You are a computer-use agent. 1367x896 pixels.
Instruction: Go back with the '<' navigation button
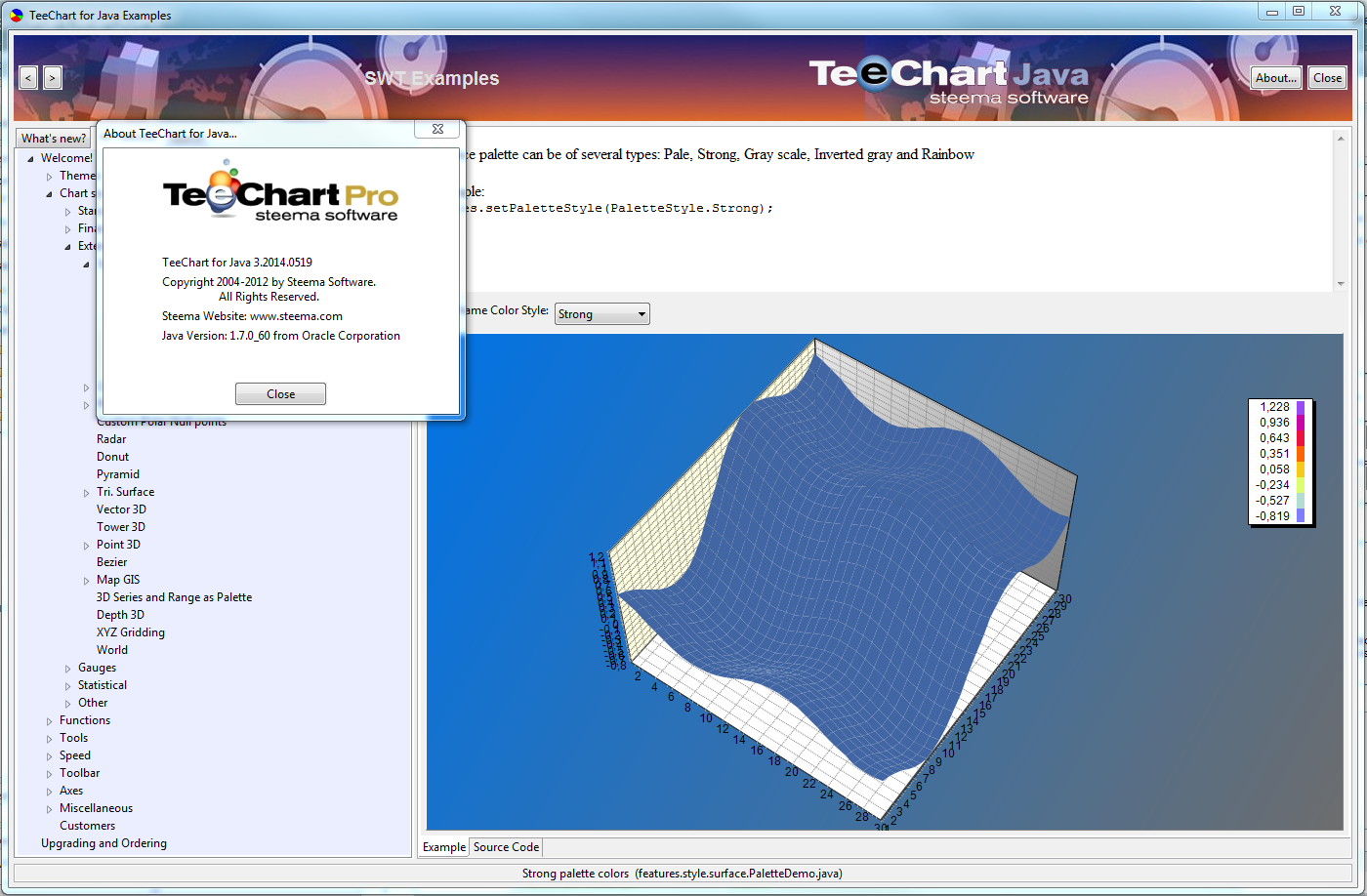[28, 78]
